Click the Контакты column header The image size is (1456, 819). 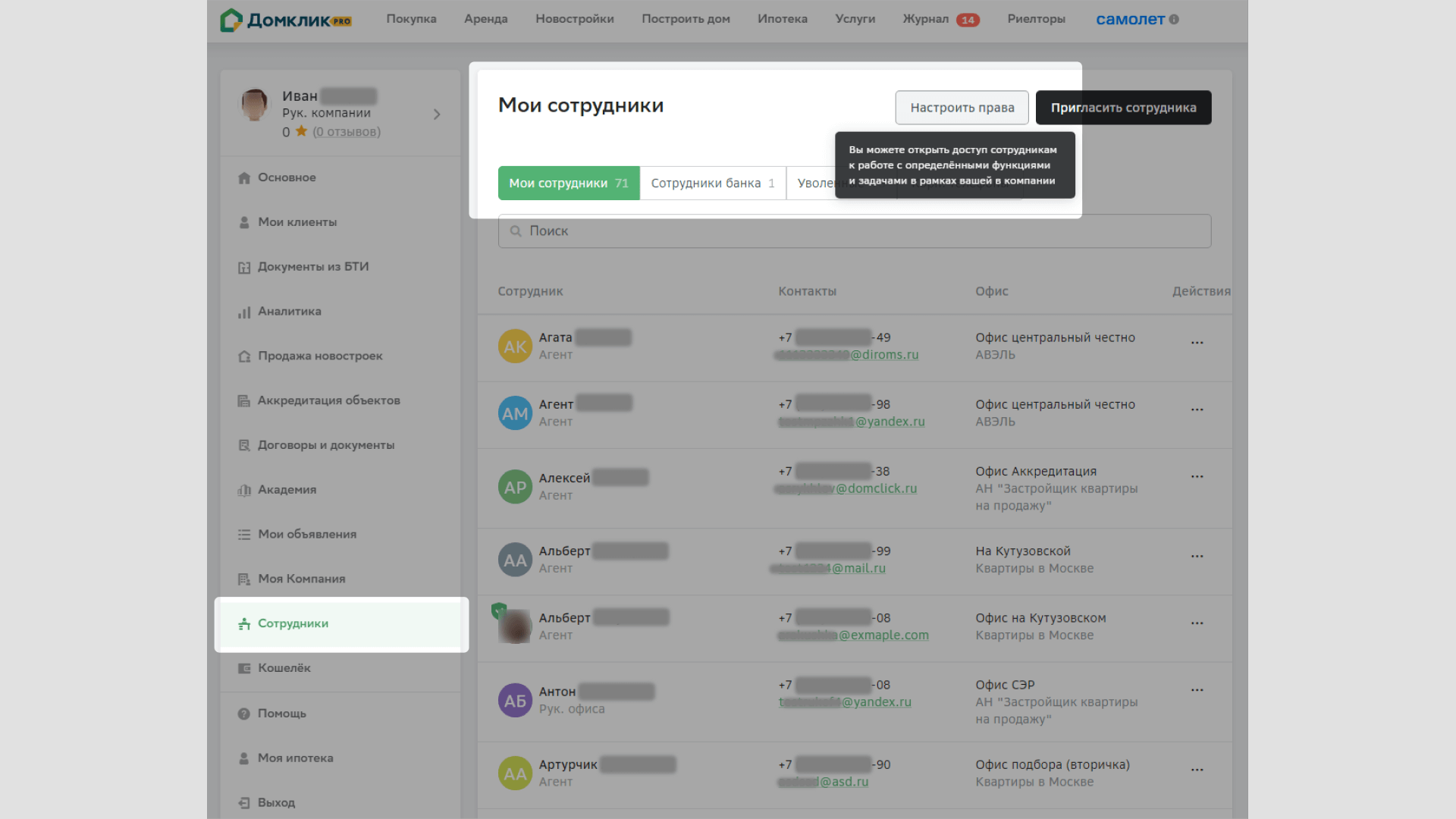point(807,291)
